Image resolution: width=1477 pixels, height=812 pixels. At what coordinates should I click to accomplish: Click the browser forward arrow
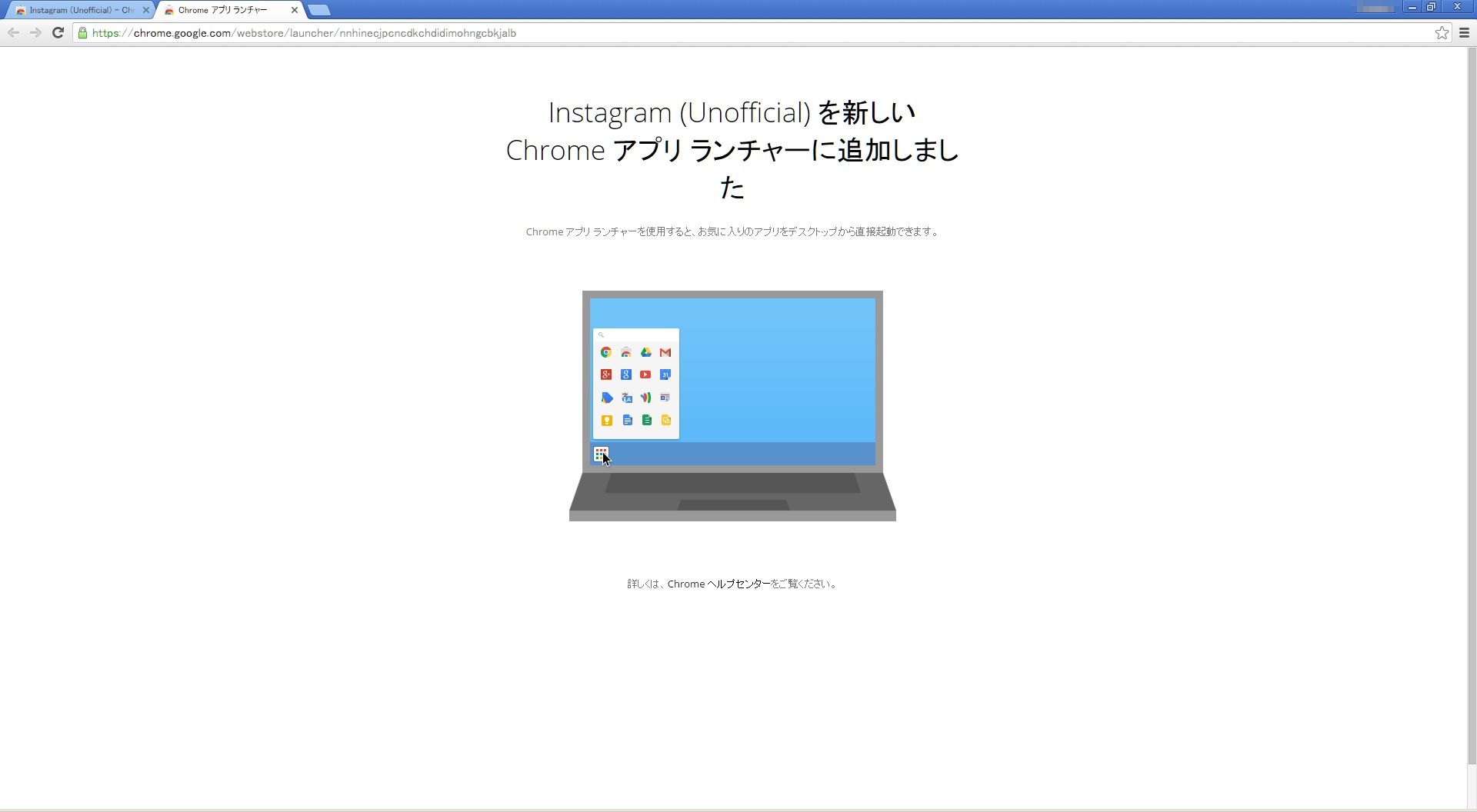(x=35, y=32)
